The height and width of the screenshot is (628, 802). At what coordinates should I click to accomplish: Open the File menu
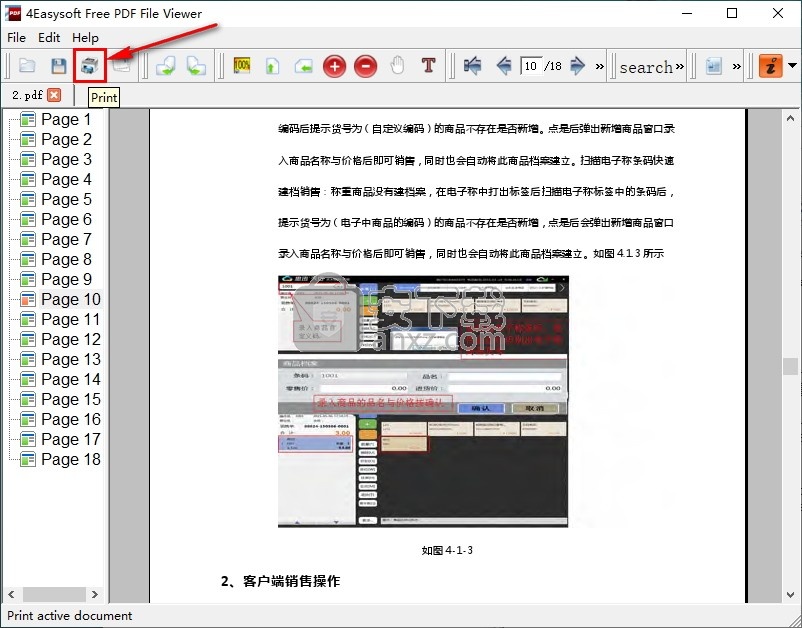[16, 38]
